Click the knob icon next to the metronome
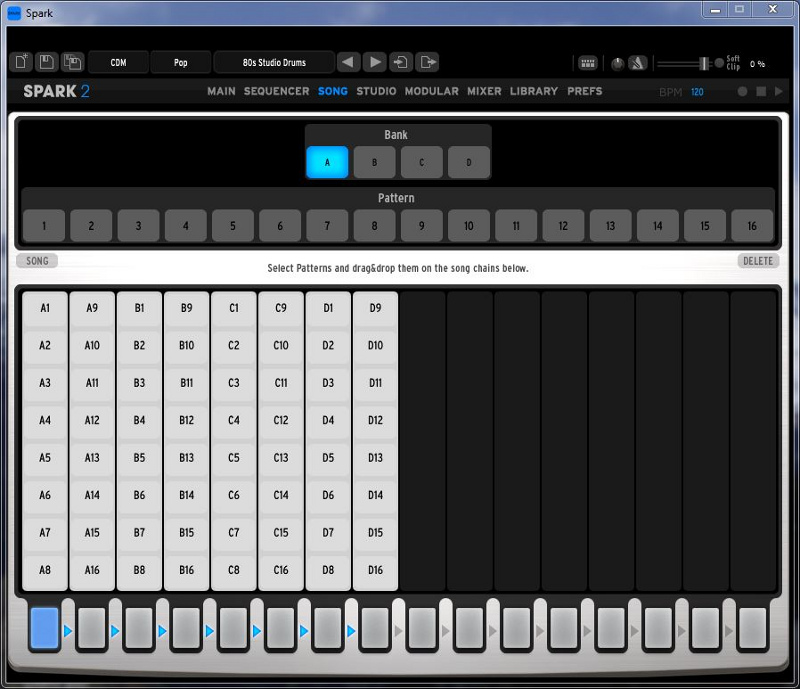The image size is (800, 689). click(617, 64)
